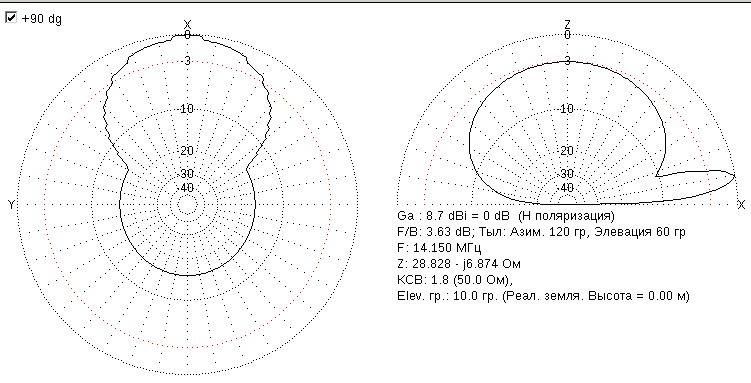The image size is (751, 383).
Task: Click the F: 14.150 МГц frequency line
Action: click(439, 248)
